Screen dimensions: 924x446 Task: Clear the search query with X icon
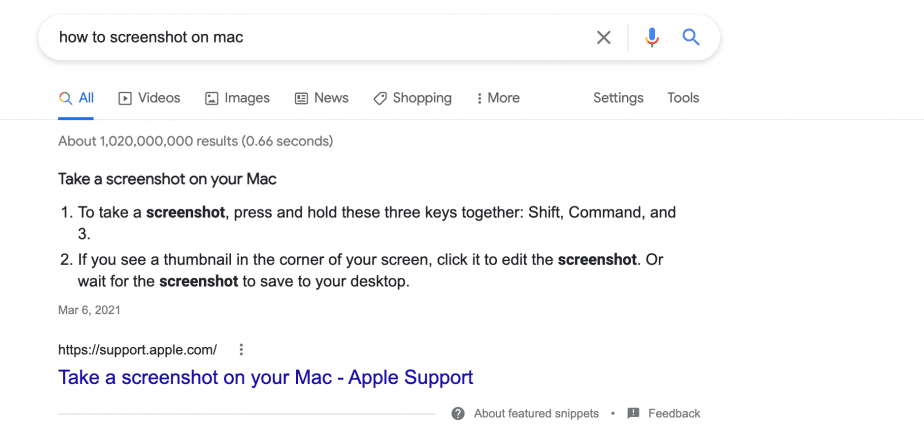coord(603,38)
